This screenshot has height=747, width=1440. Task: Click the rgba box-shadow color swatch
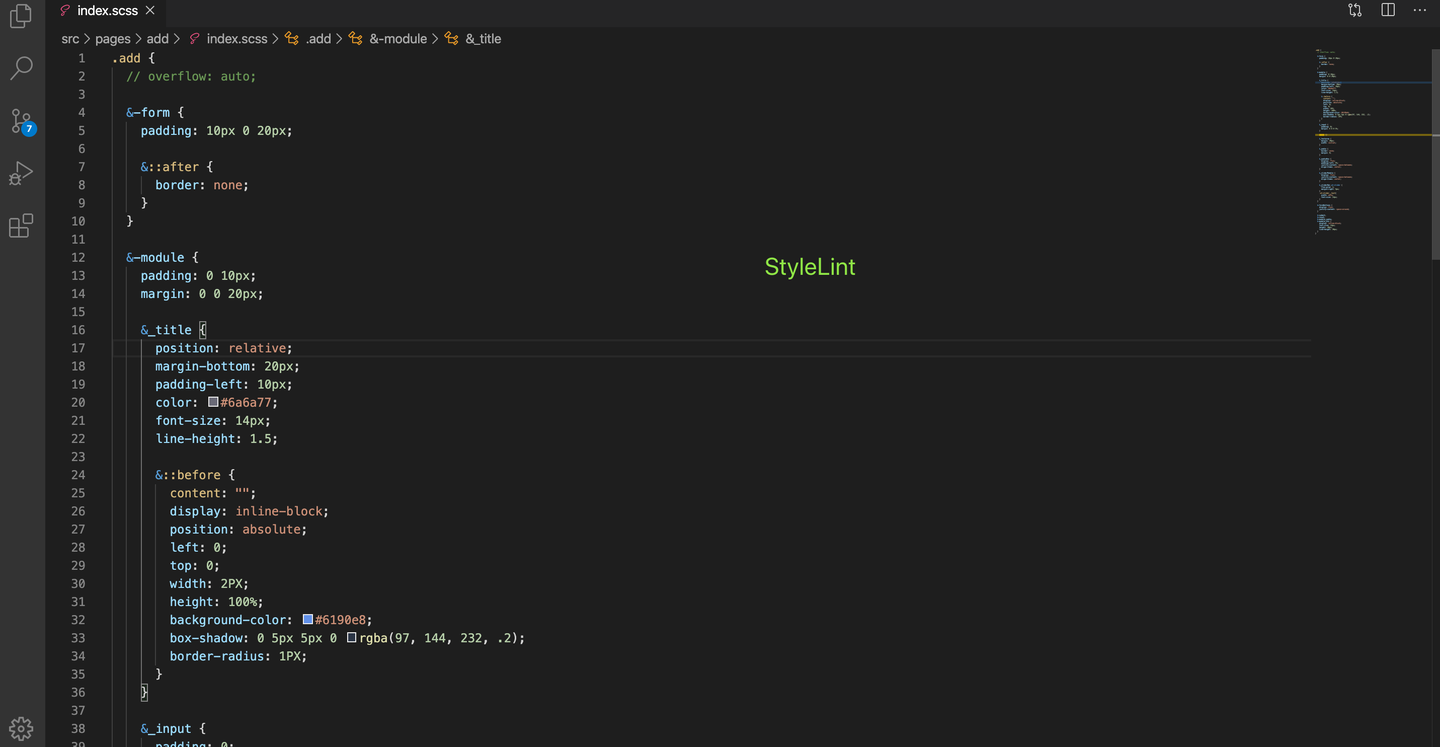(352, 638)
